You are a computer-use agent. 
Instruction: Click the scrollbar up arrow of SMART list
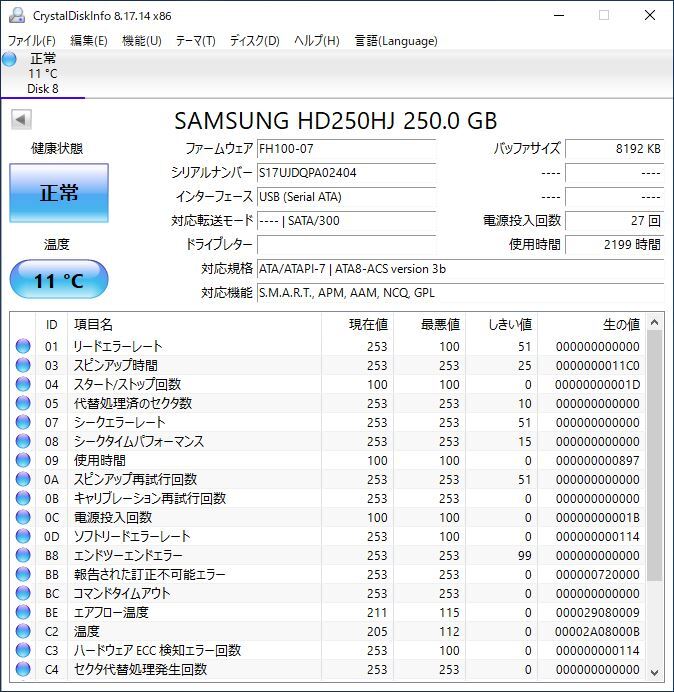point(655,323)
